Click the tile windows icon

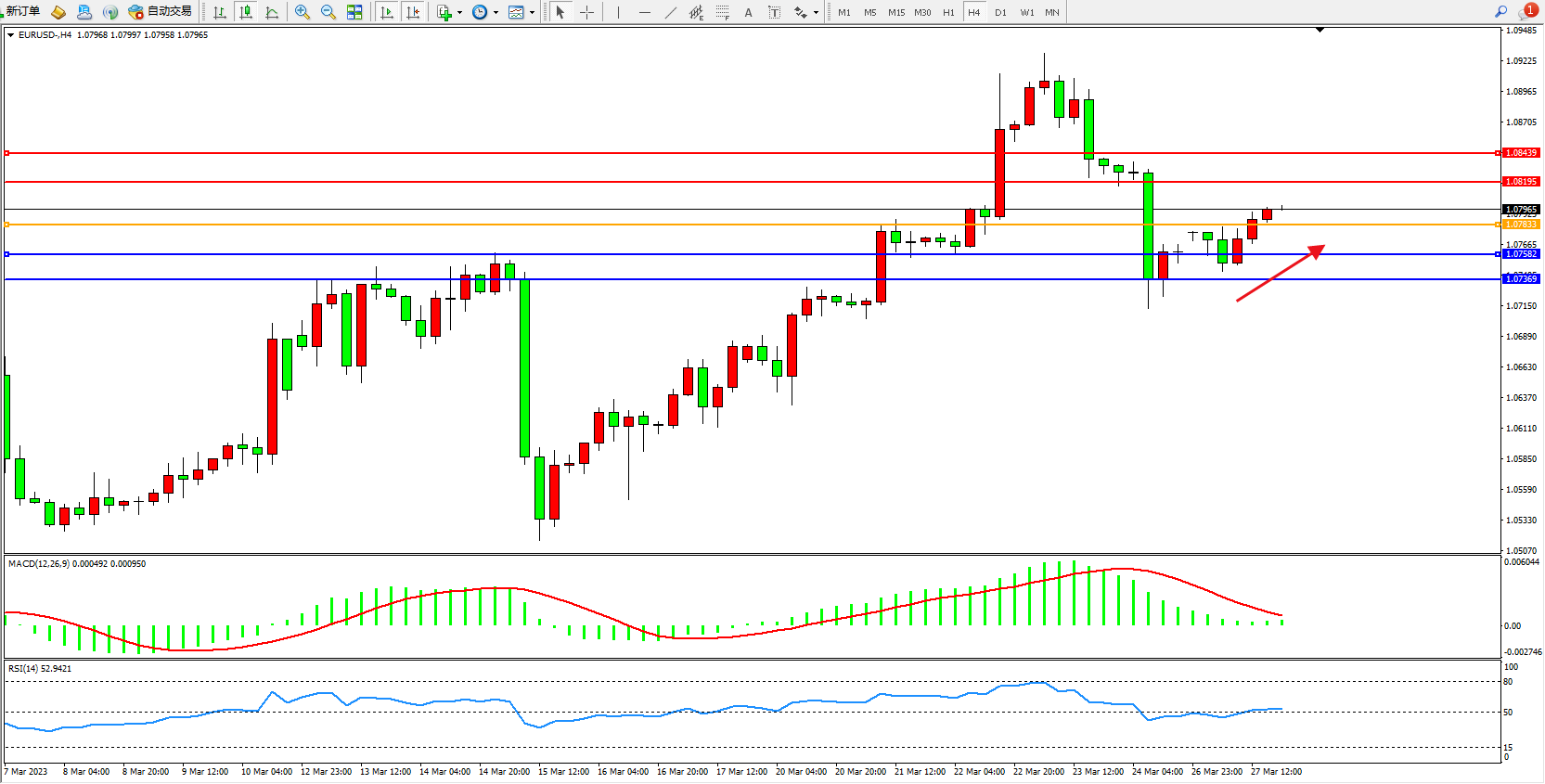[354, 12]
